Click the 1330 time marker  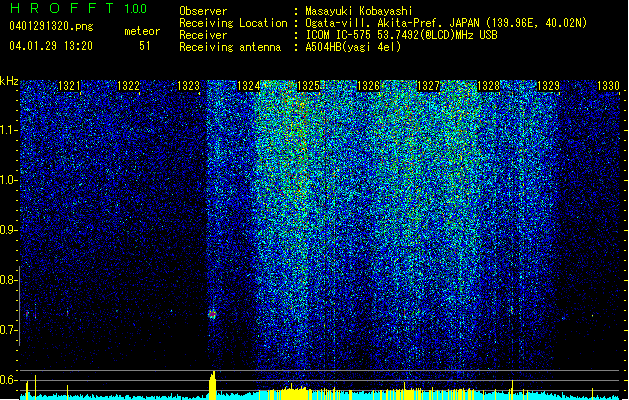coord(609,86)
